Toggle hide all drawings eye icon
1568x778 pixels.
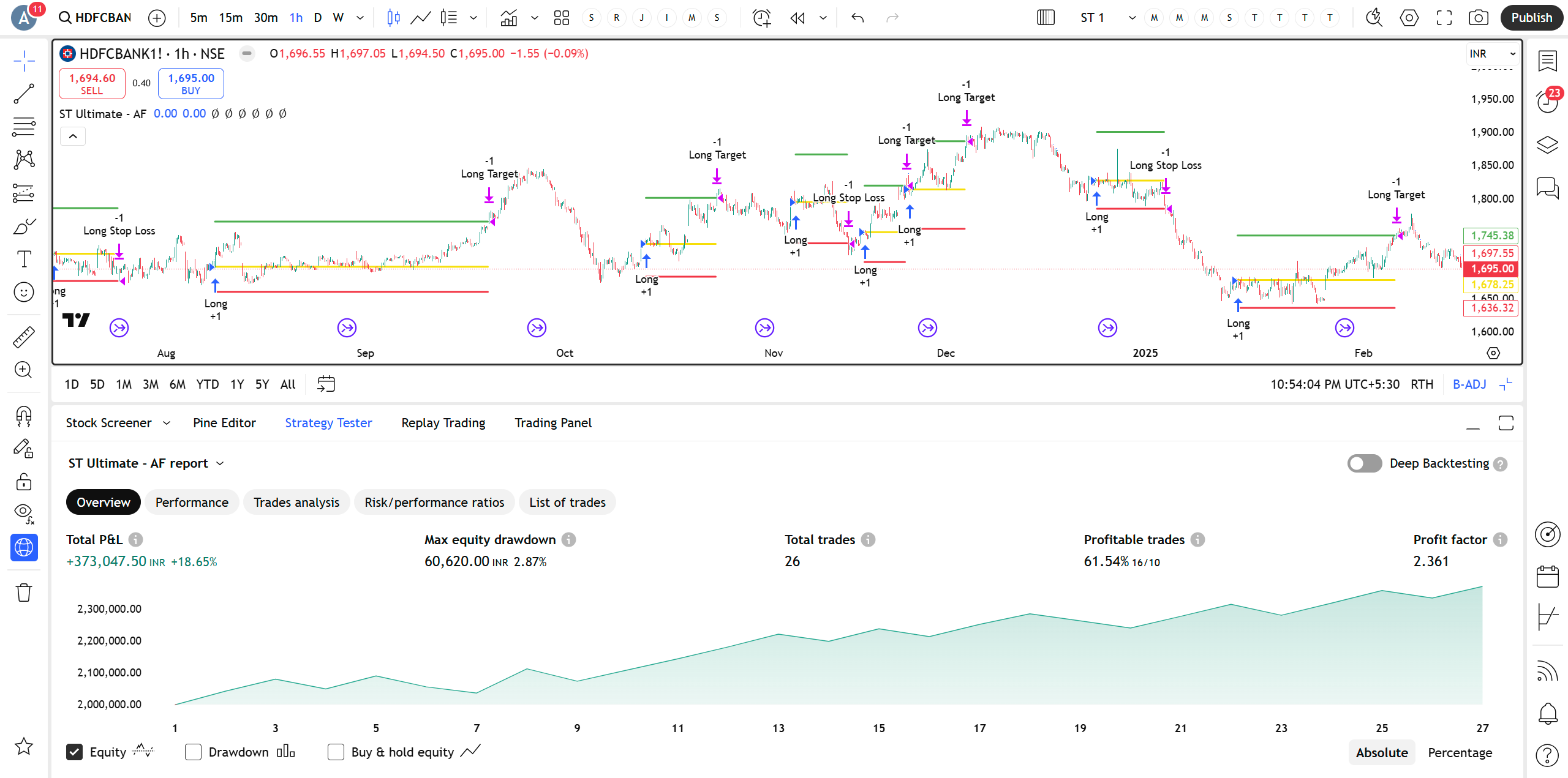point(24,514)
